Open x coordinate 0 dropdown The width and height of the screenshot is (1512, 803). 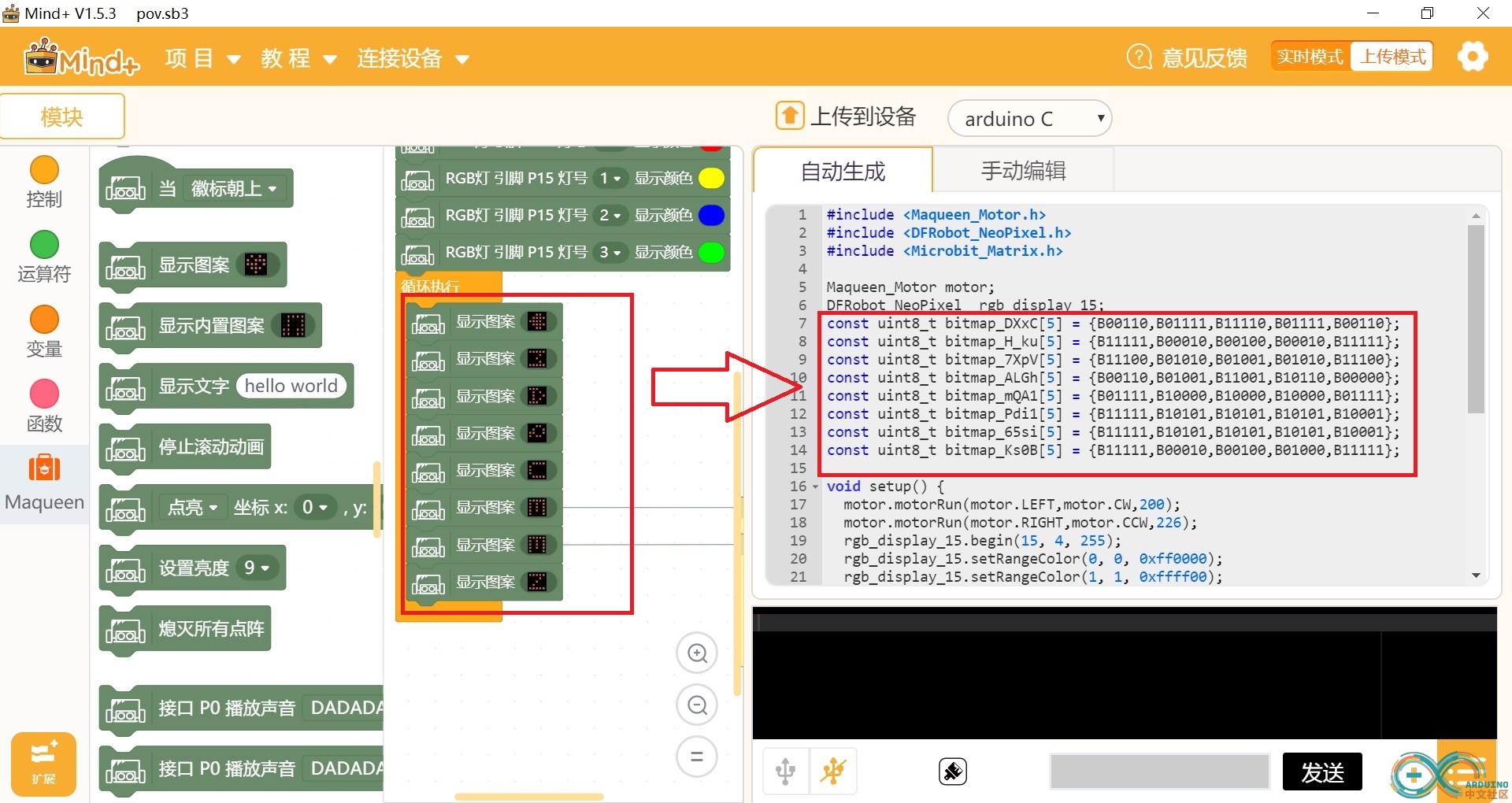[315, 508]
